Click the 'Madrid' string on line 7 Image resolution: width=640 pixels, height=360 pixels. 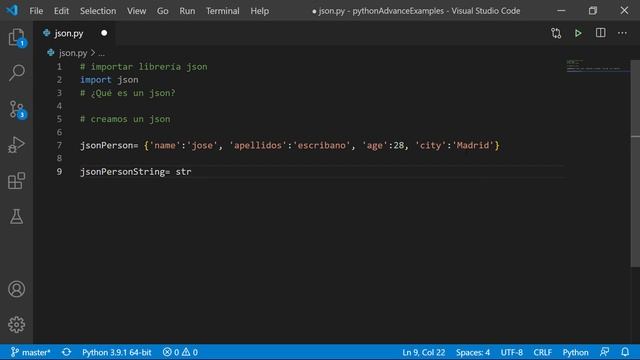473,145
